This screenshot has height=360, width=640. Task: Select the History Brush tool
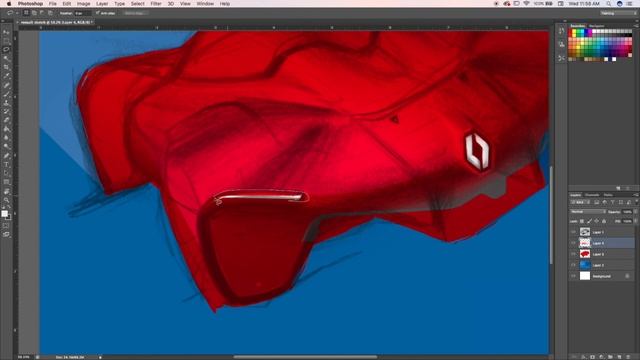point(6,111)
